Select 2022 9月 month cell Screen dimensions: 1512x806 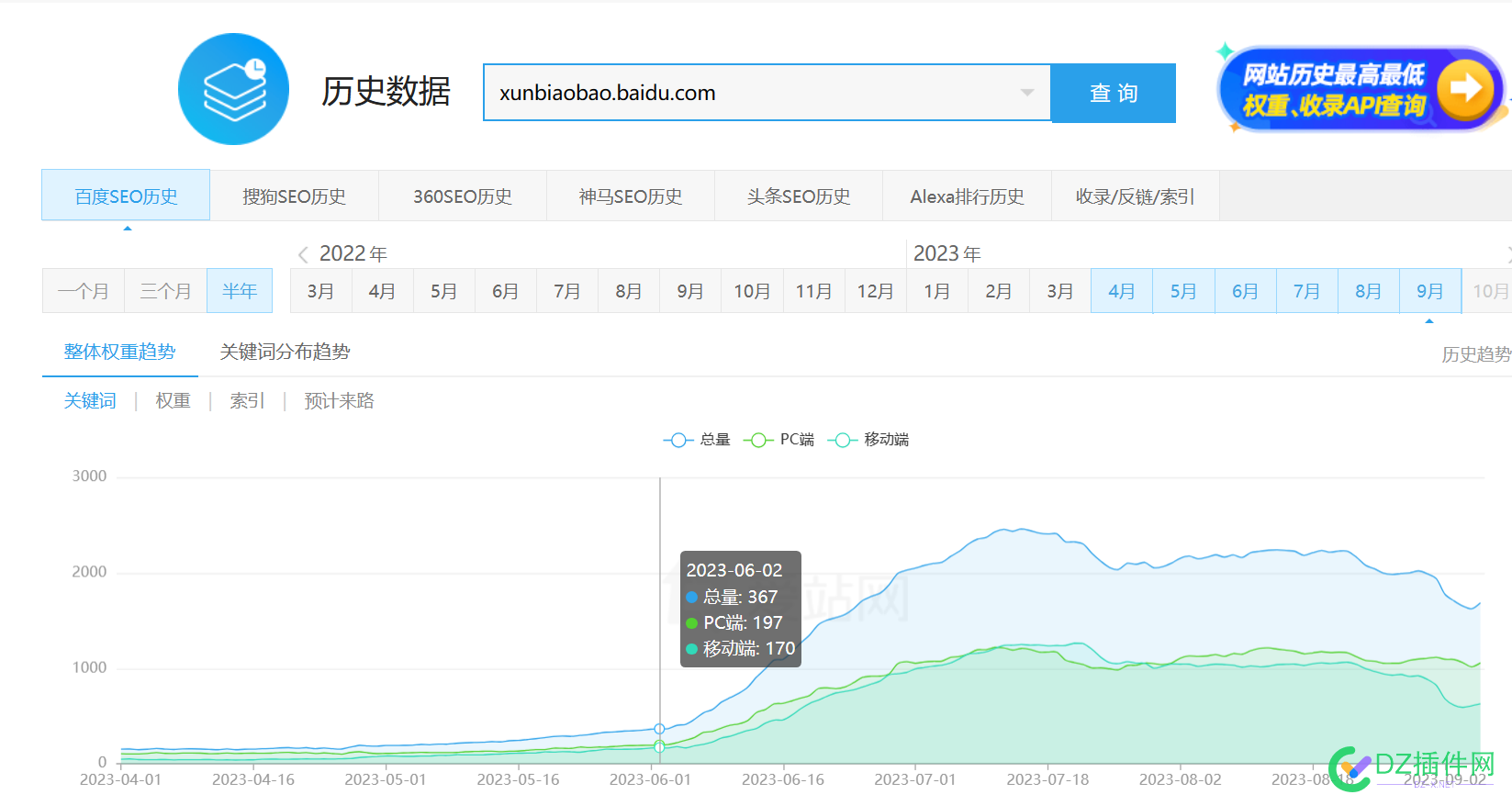tap(689, 291)
